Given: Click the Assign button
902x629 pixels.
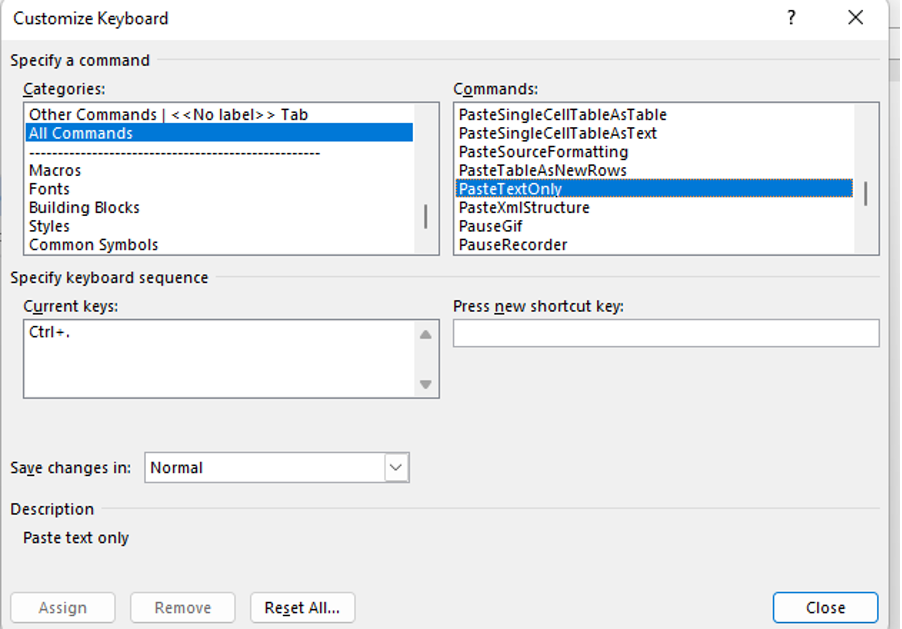Looking at the screenshot, I should coord(63,608).
